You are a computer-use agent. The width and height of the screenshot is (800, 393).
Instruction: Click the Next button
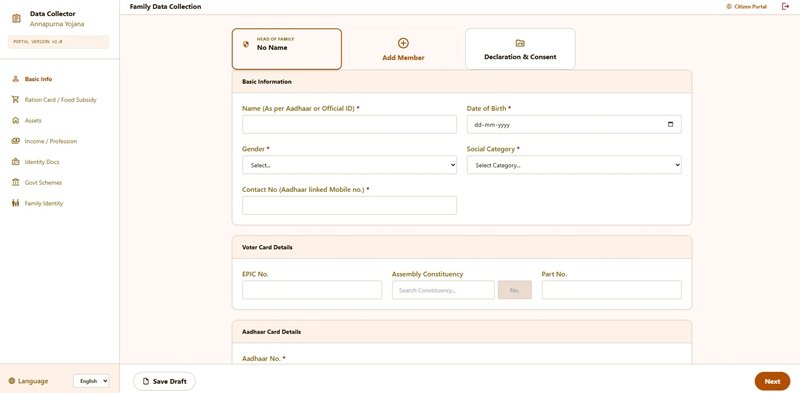[x=772, y=381]
